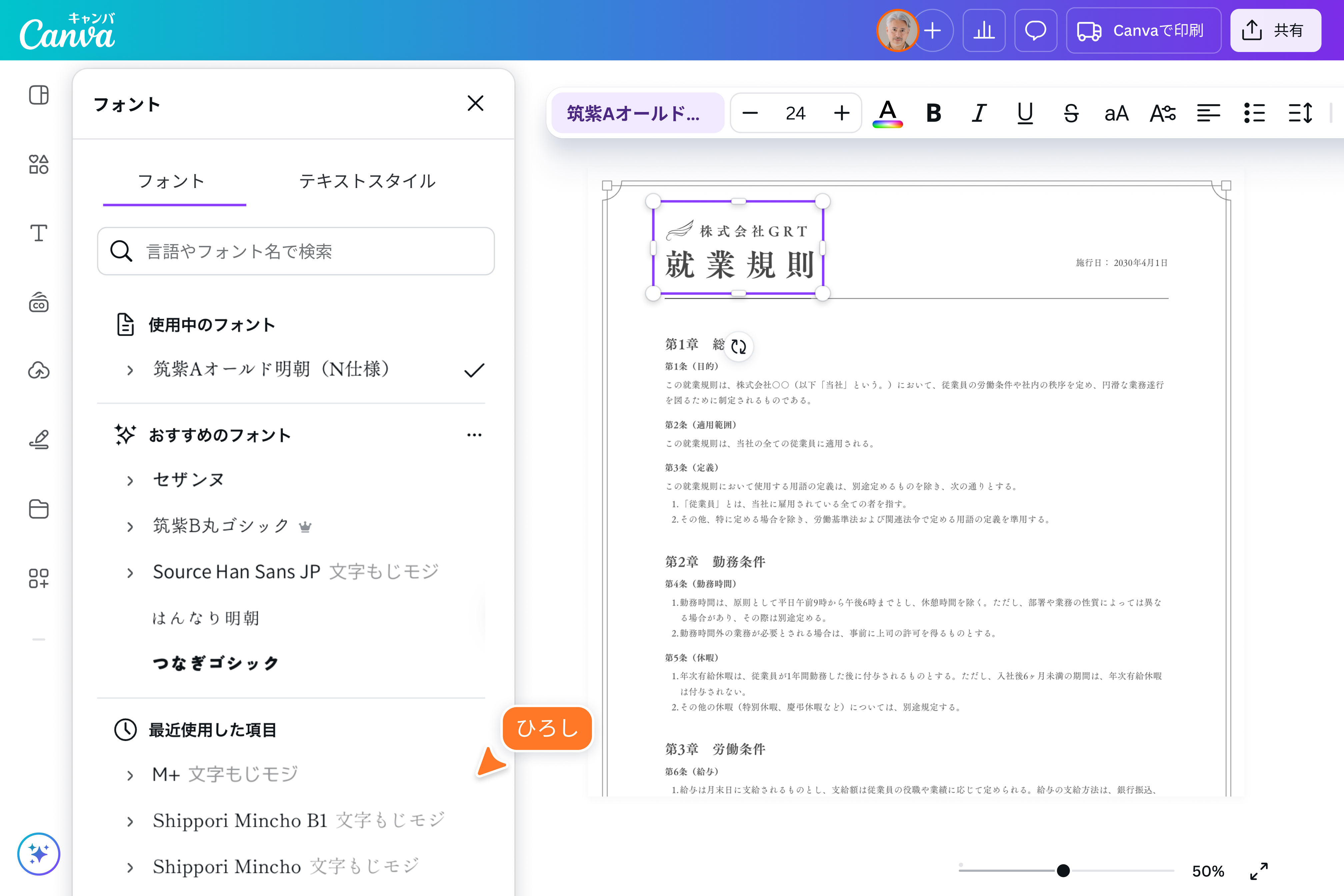Expand Shippori Mincho B1 variants

[x=130, y=822]
